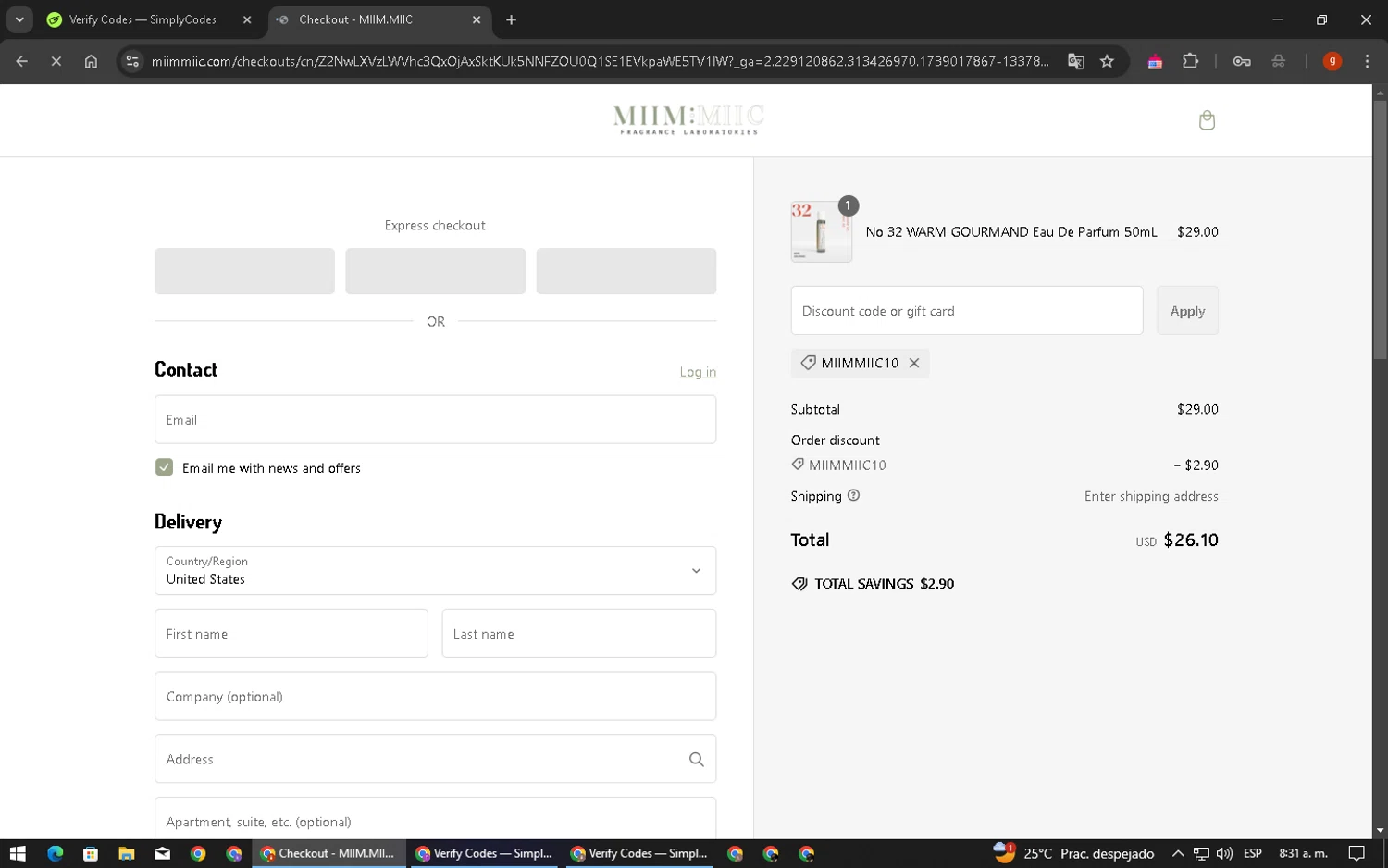Open Microsoft Edge from the taskbar
This screenshot has width=1388, height=868.
(x=55, y=853)
